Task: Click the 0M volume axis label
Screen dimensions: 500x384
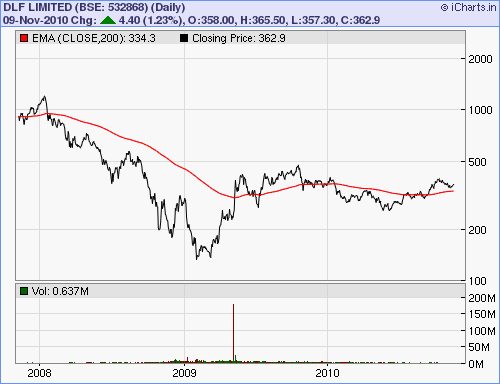Action: click(476, 364)
